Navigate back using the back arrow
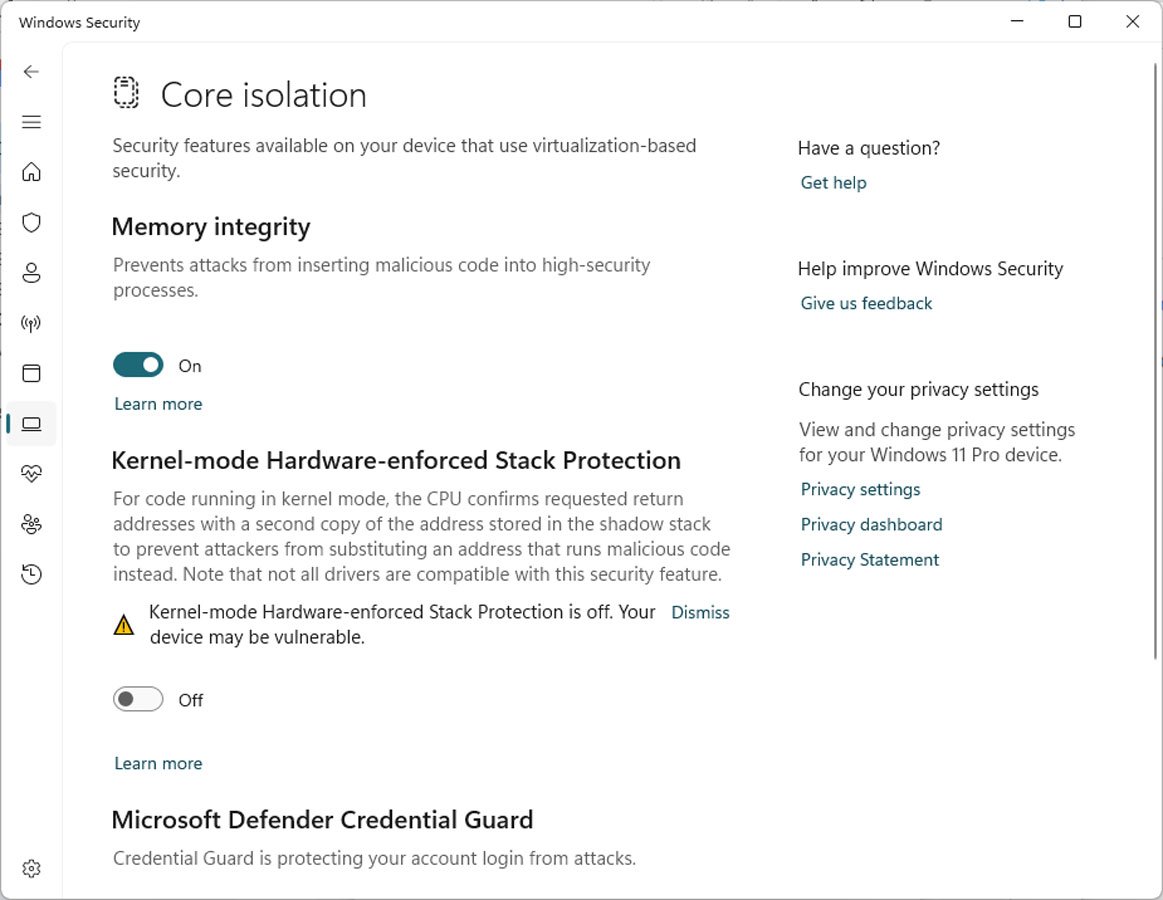This screenshot has width=1163, height=900. pos(31,71)
